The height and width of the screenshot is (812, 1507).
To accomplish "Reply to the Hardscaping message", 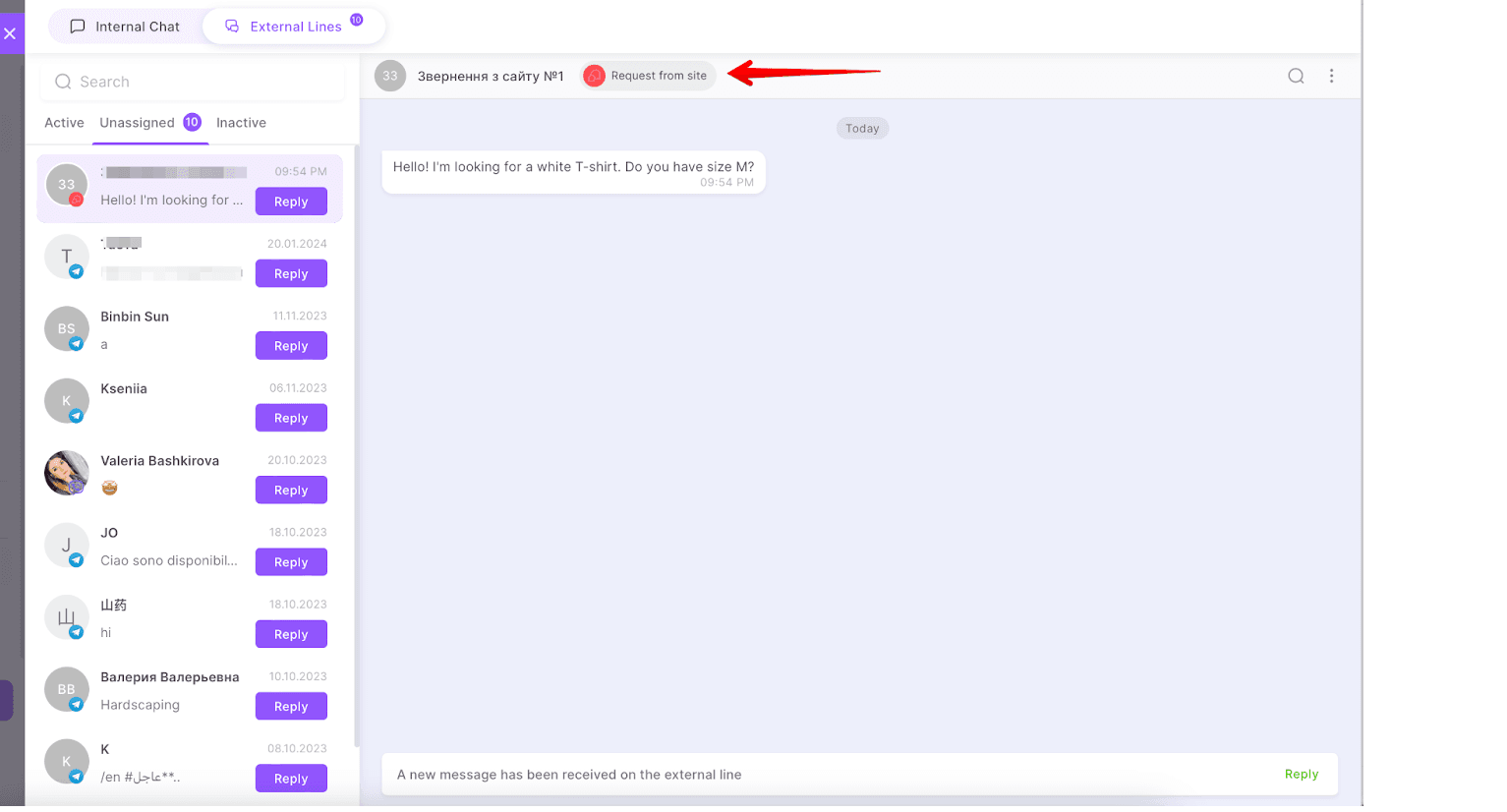I will tap(291, 706).
